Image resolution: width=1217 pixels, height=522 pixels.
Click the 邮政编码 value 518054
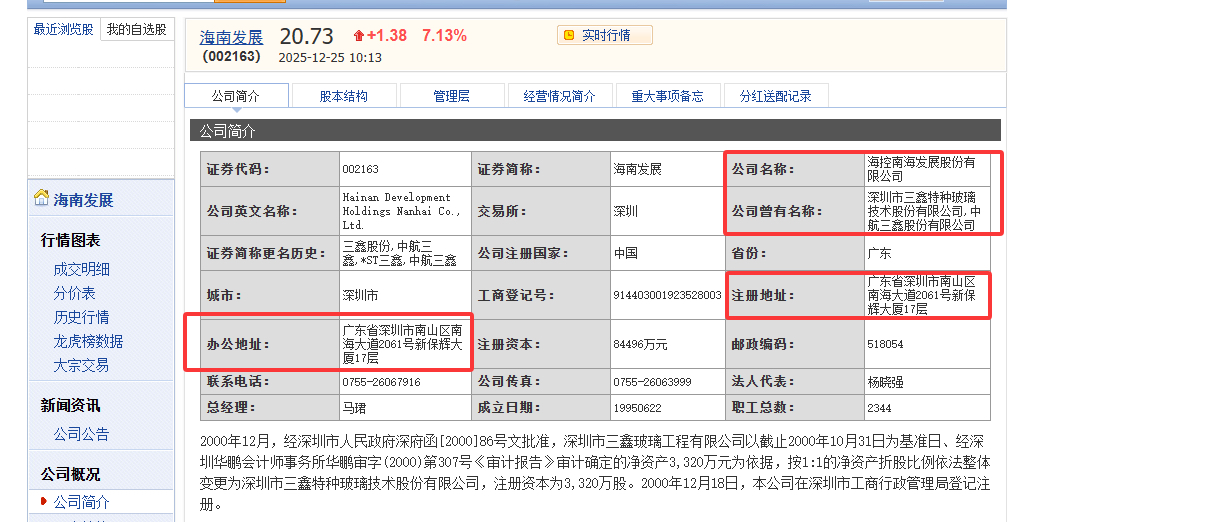[885, 344]
